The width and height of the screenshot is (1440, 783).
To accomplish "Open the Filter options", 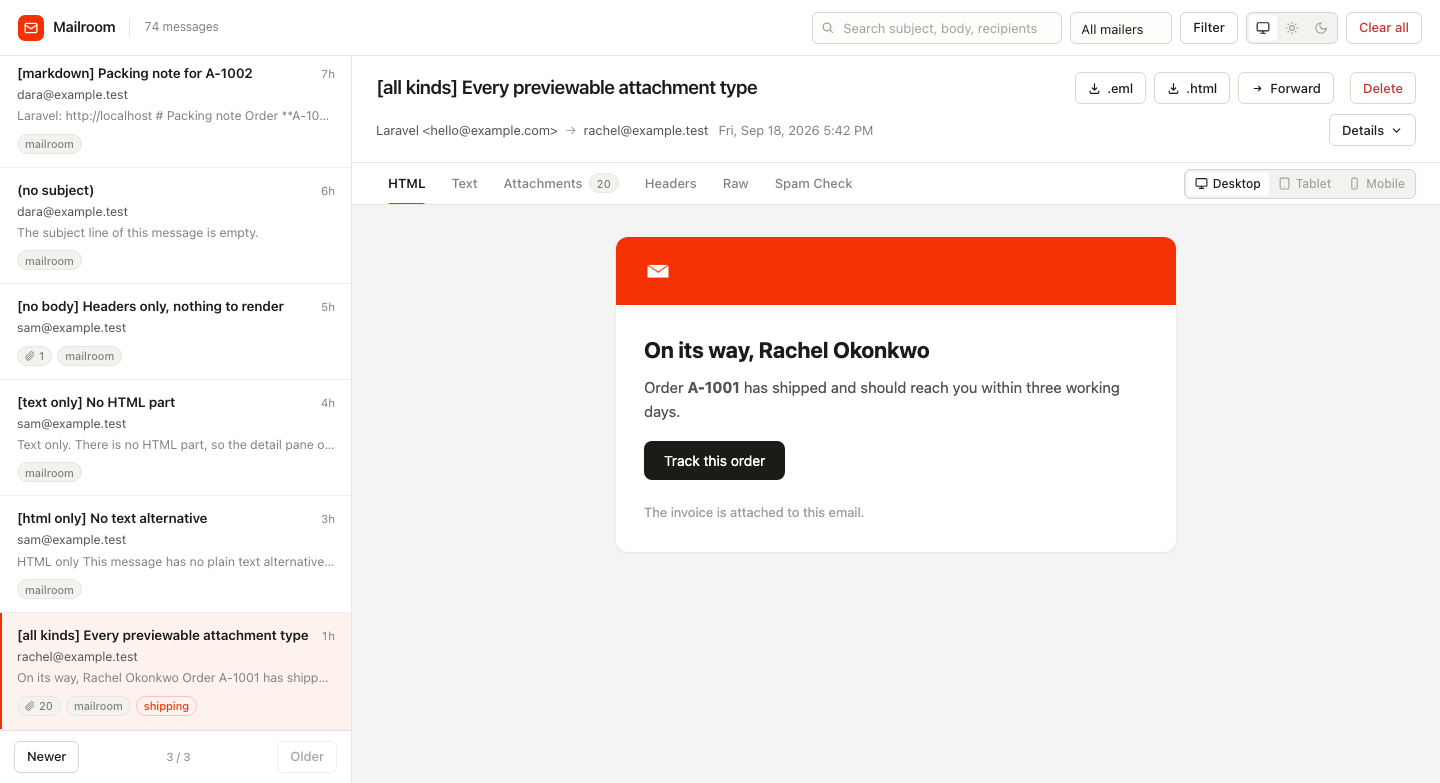I will 1209,28.
